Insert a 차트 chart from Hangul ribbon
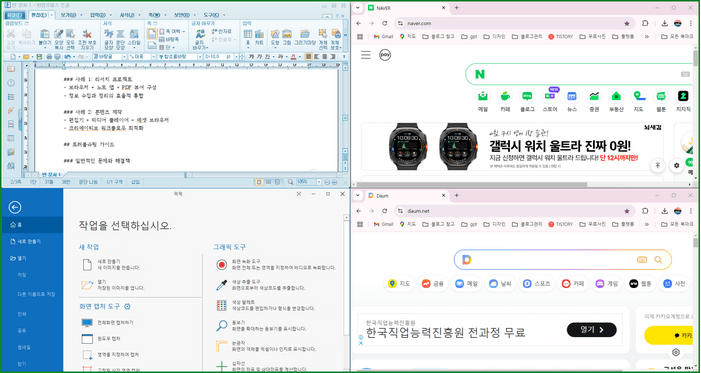The image size is (701, 373). tap(259, 34)
